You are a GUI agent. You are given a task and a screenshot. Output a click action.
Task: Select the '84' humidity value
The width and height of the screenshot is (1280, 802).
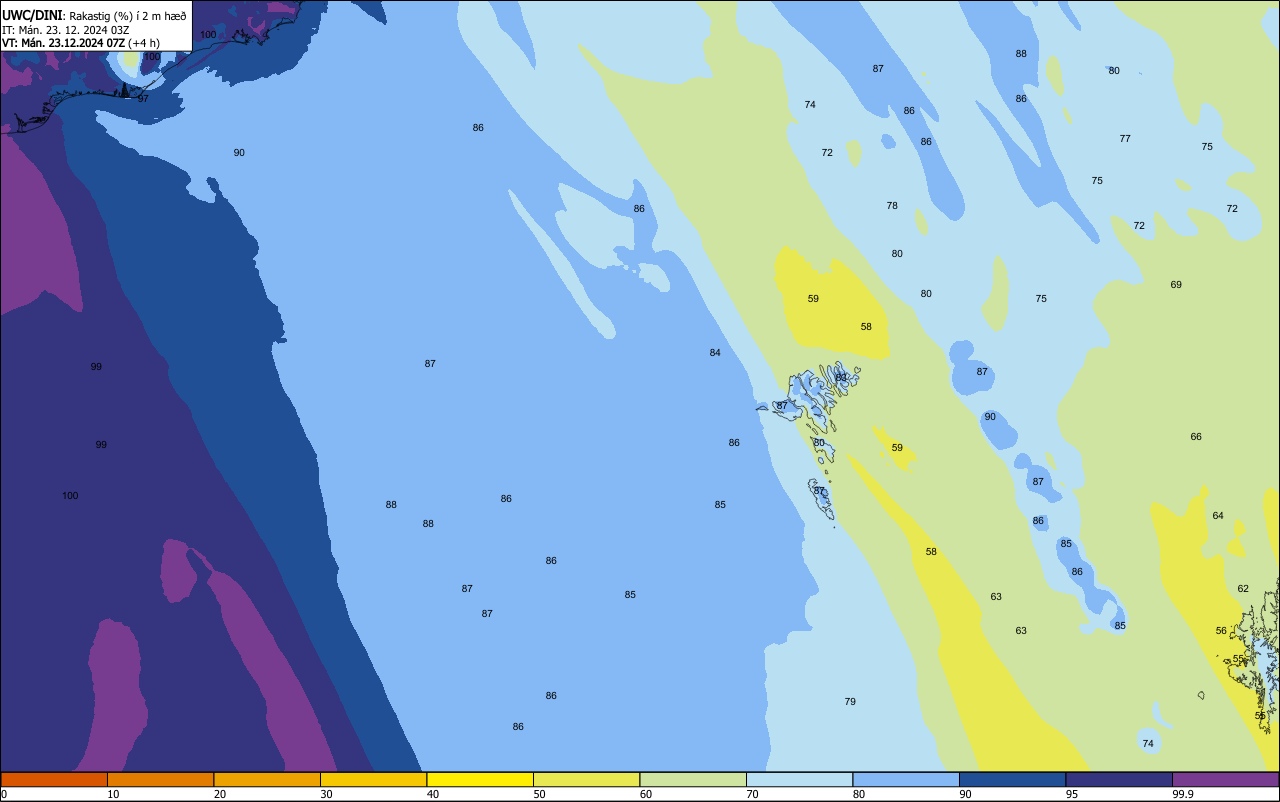[x=715, y=352]
